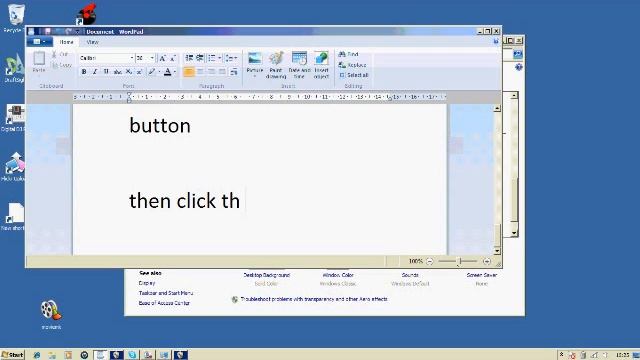
Task: Open the highlight color dropdown arrow
Action: (159, 72)
